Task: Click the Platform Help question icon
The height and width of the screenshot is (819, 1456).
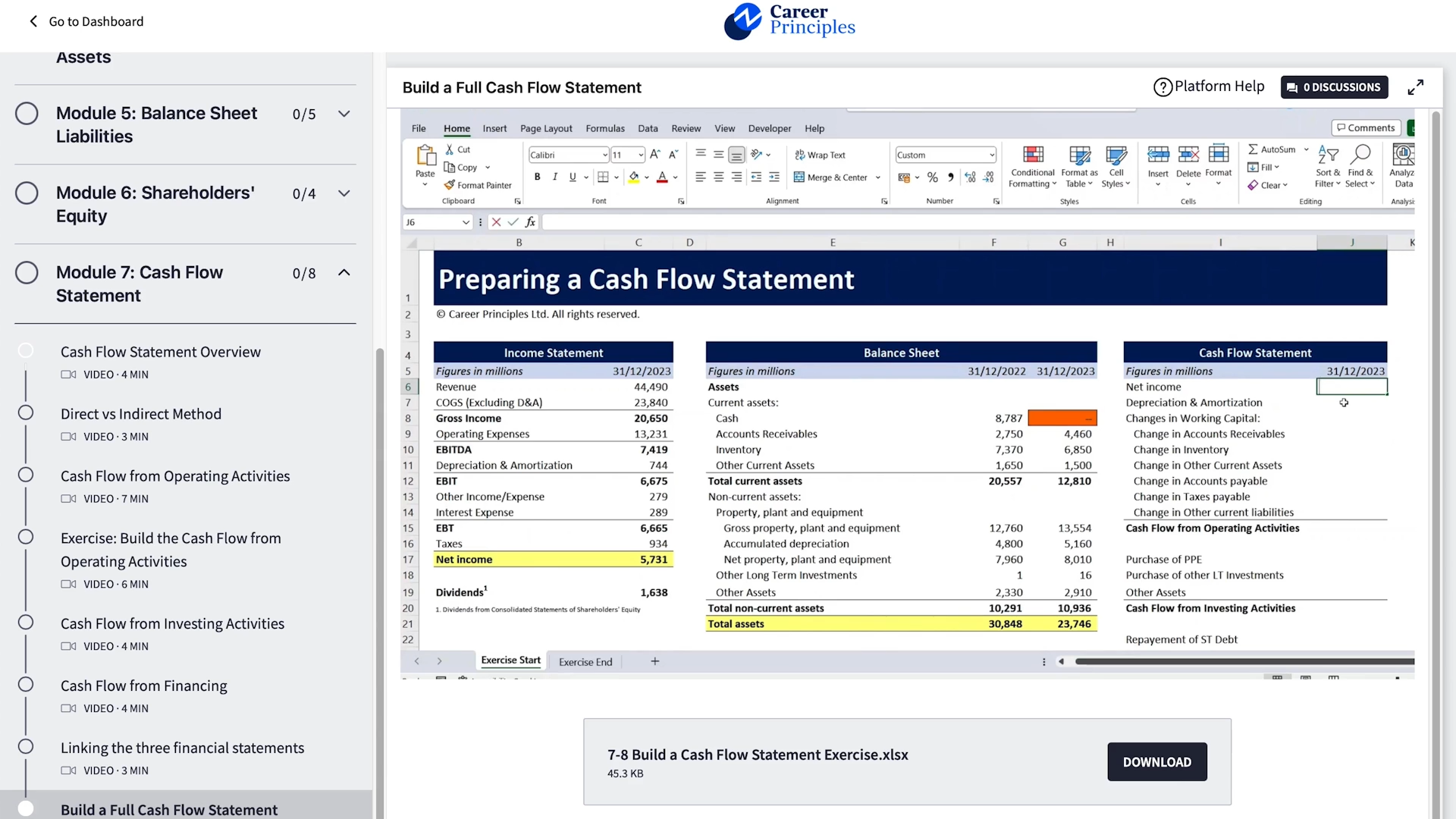Action: (x=1163, y=87)
